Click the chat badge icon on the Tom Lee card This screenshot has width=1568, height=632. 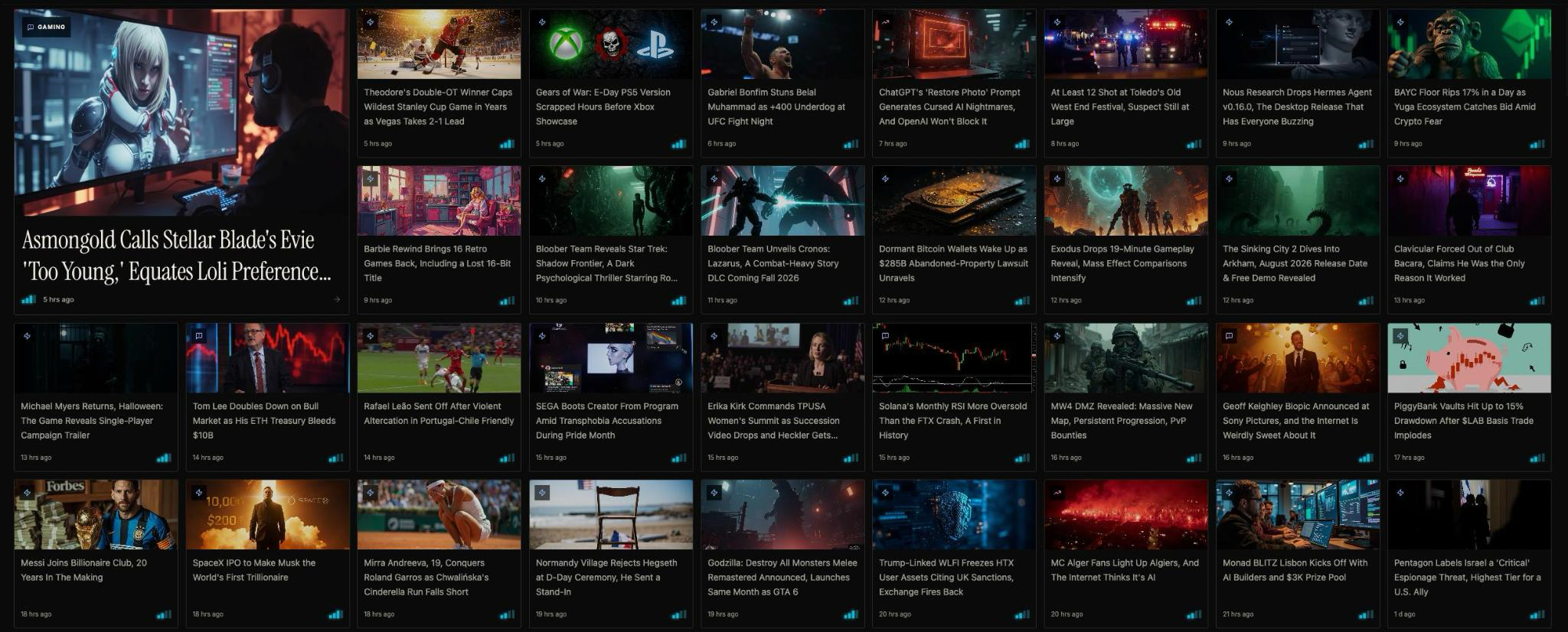pos(199,336)
